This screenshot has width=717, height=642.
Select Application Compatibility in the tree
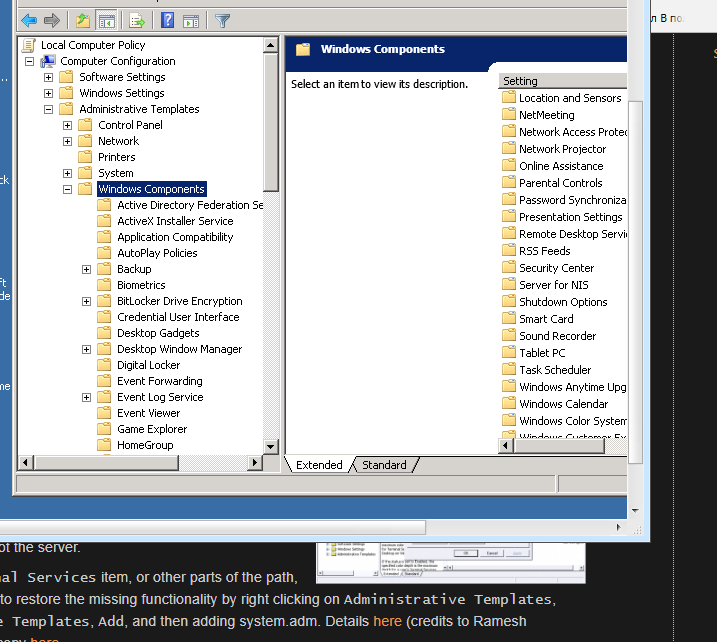point(175,237)
